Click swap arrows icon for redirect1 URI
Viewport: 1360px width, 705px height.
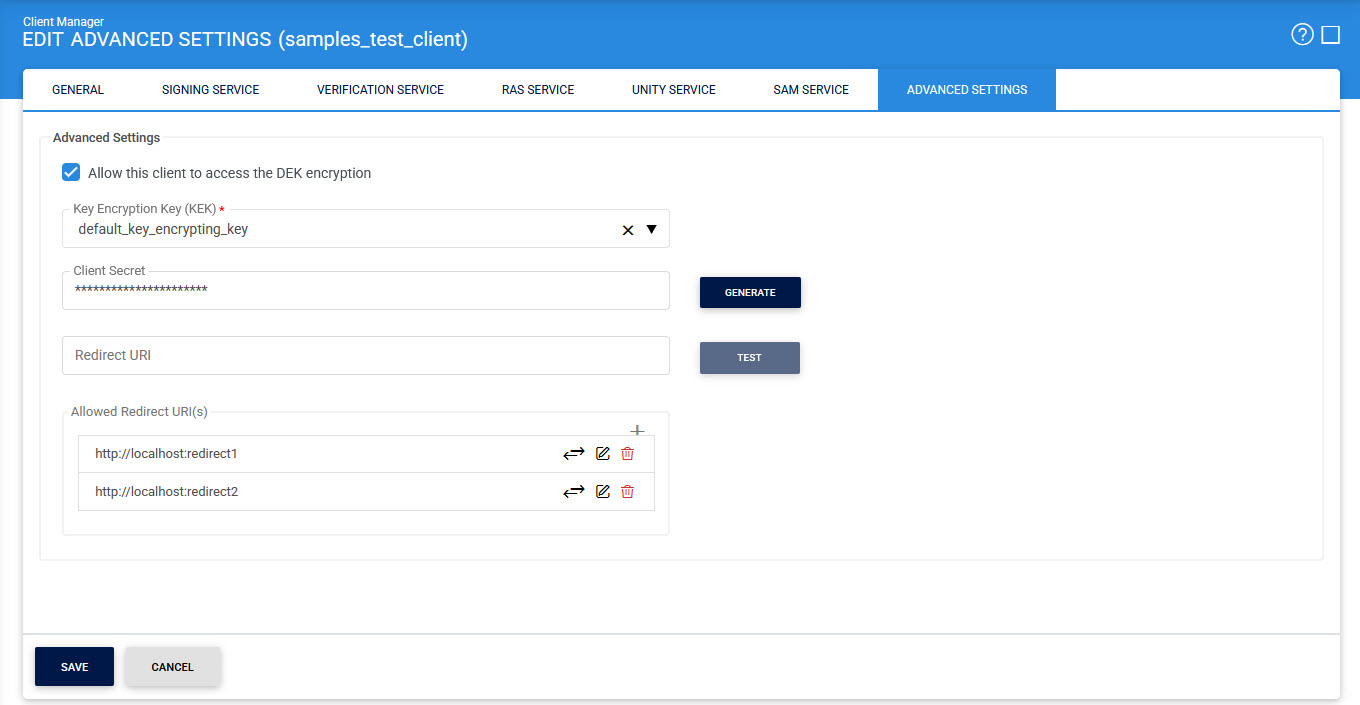(x=573, y=453)
